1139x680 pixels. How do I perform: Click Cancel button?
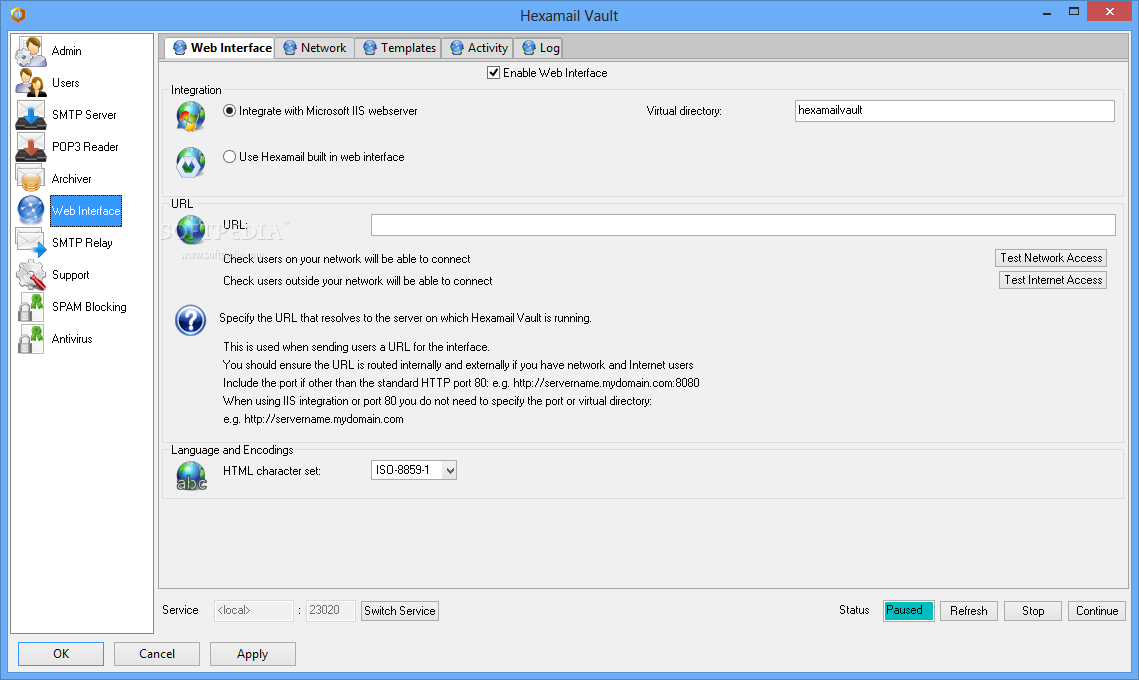pyautogui.click(x=157, y=654)
